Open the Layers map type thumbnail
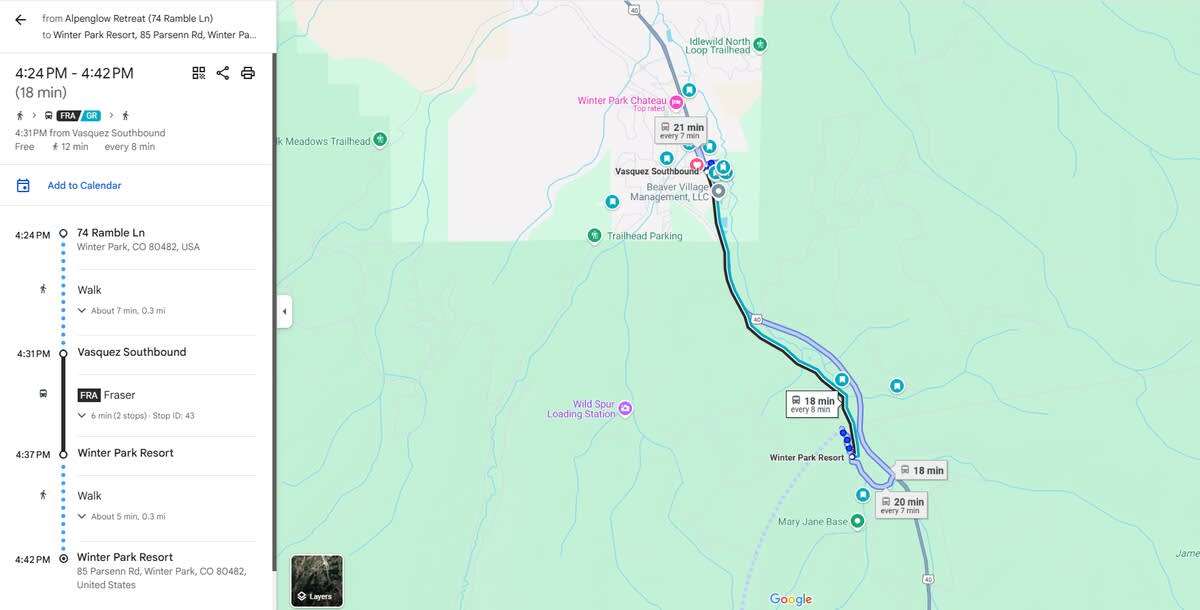The image size is (1200, 610). point(317,581)
